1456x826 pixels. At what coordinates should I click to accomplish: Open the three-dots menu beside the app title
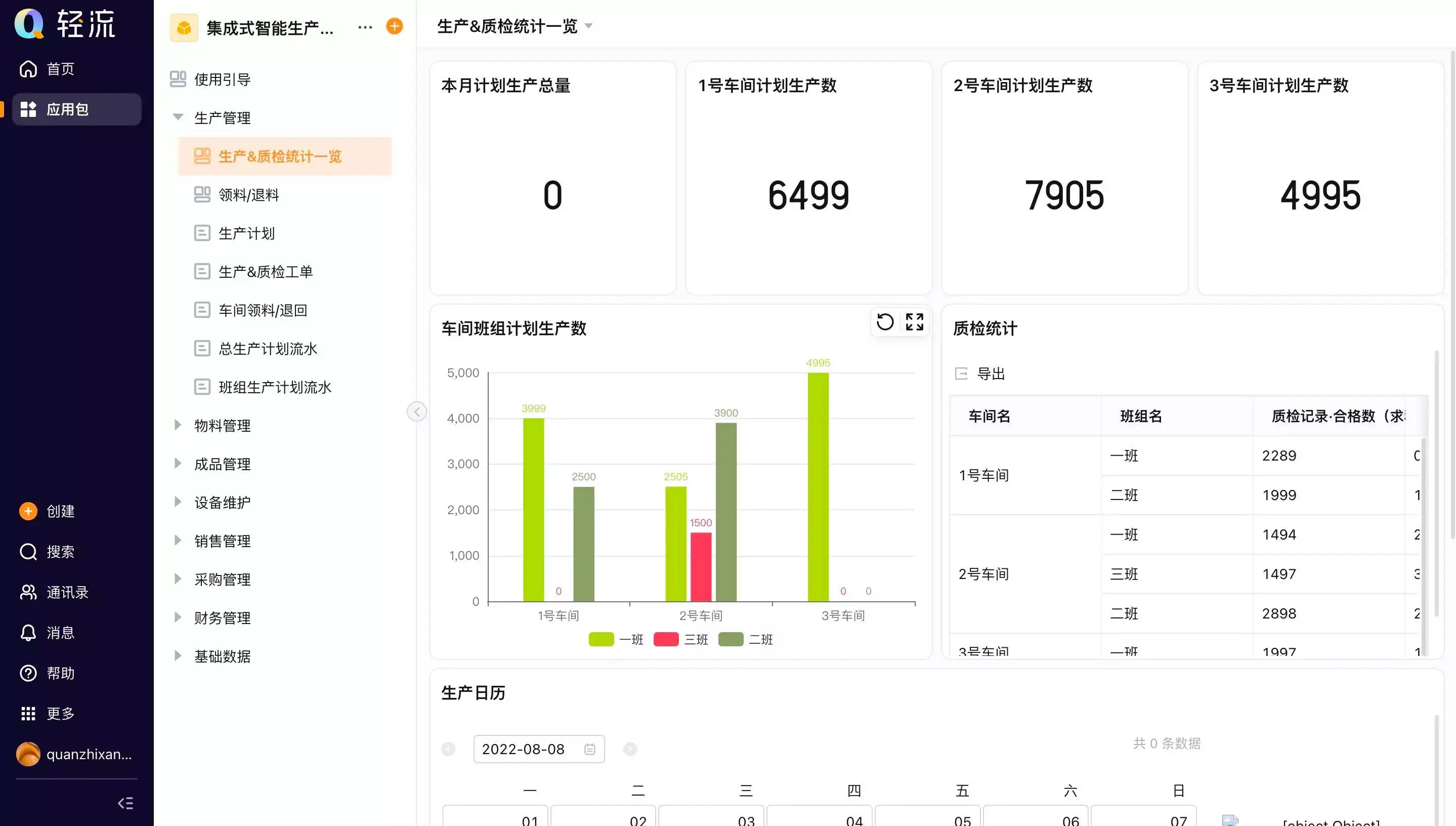(365, 27)
